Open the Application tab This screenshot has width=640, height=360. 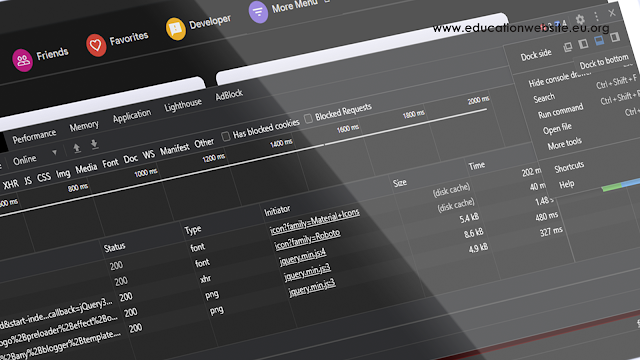tap(132, 116)
